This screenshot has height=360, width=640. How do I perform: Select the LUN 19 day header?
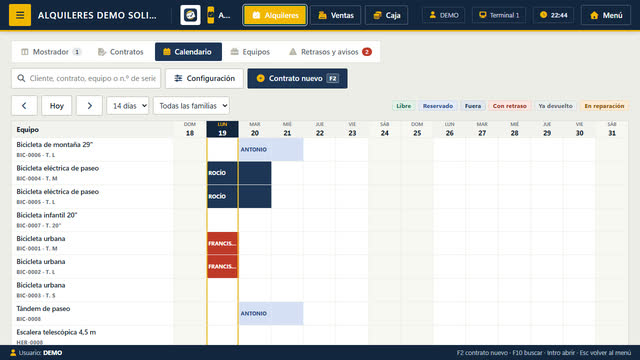pyautogui.click(x=222, y=129)
